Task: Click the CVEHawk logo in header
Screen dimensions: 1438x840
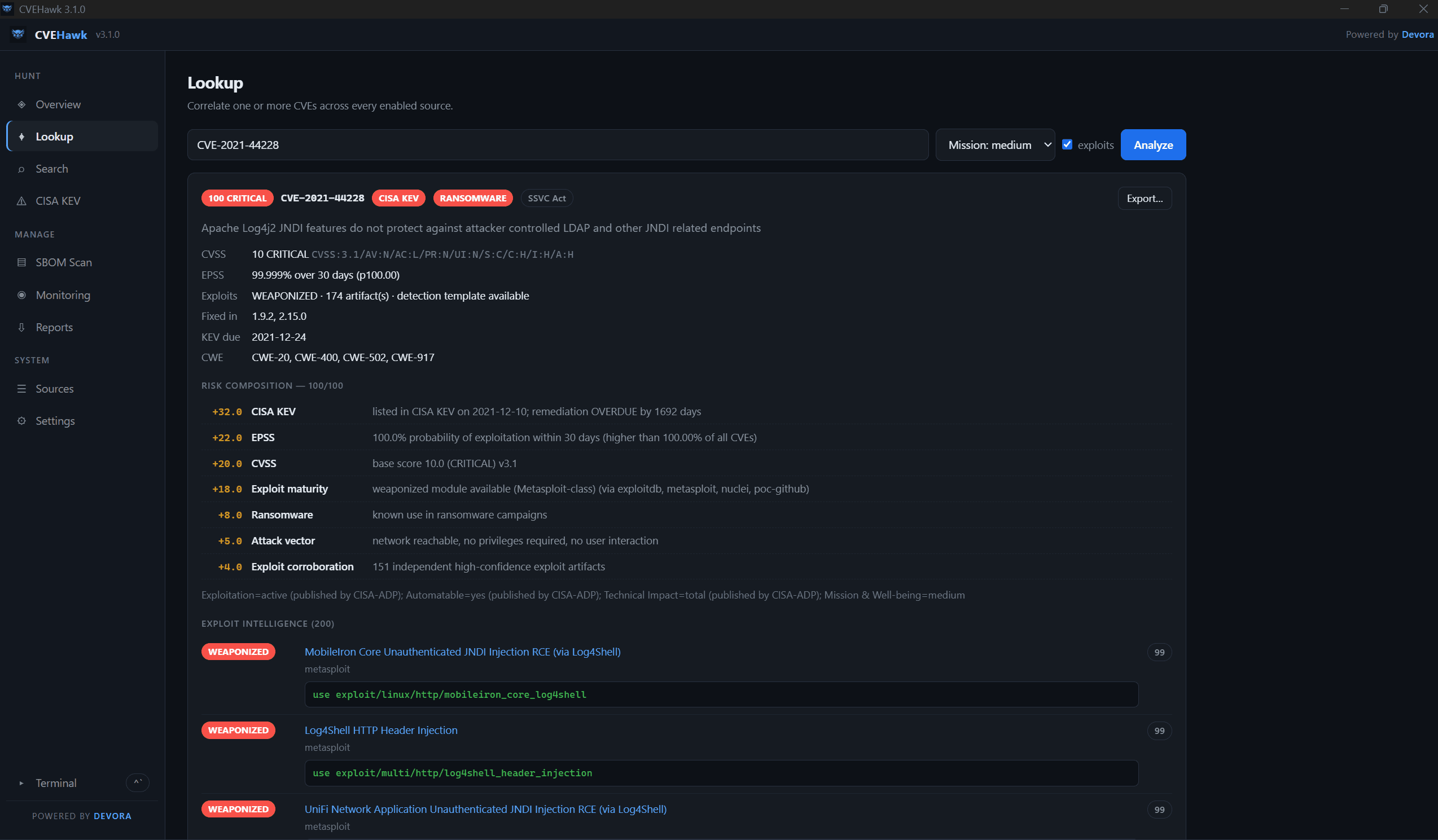Action: click(x=18, y=34)
